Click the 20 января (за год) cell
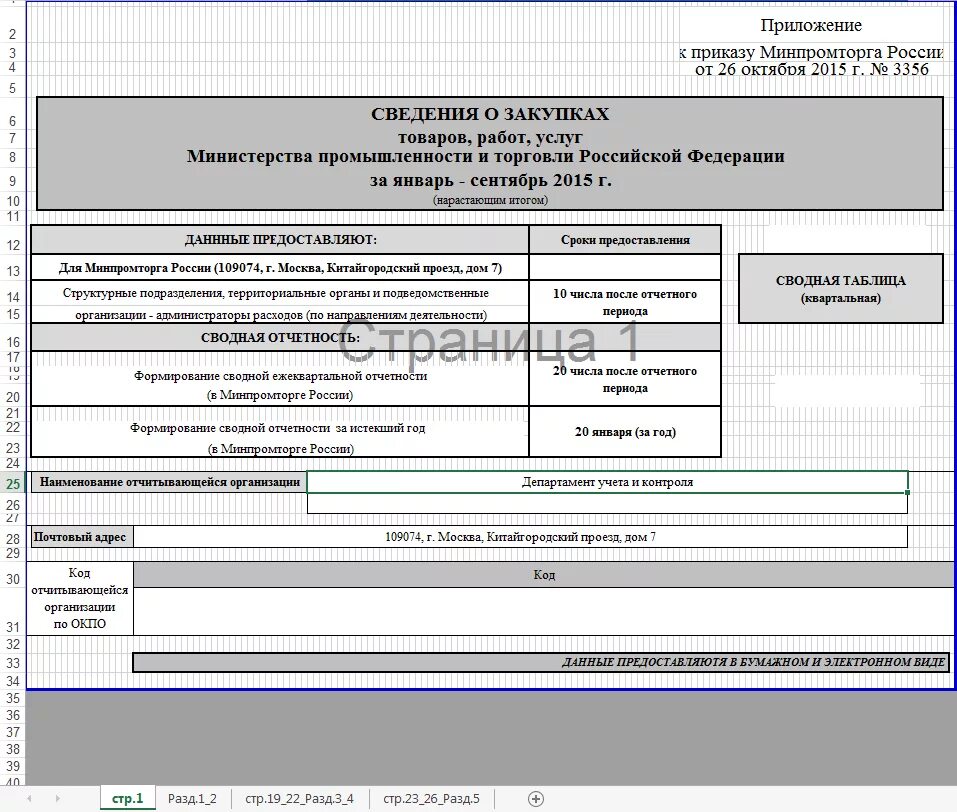 pyautogui.click(x=625, y=432)
